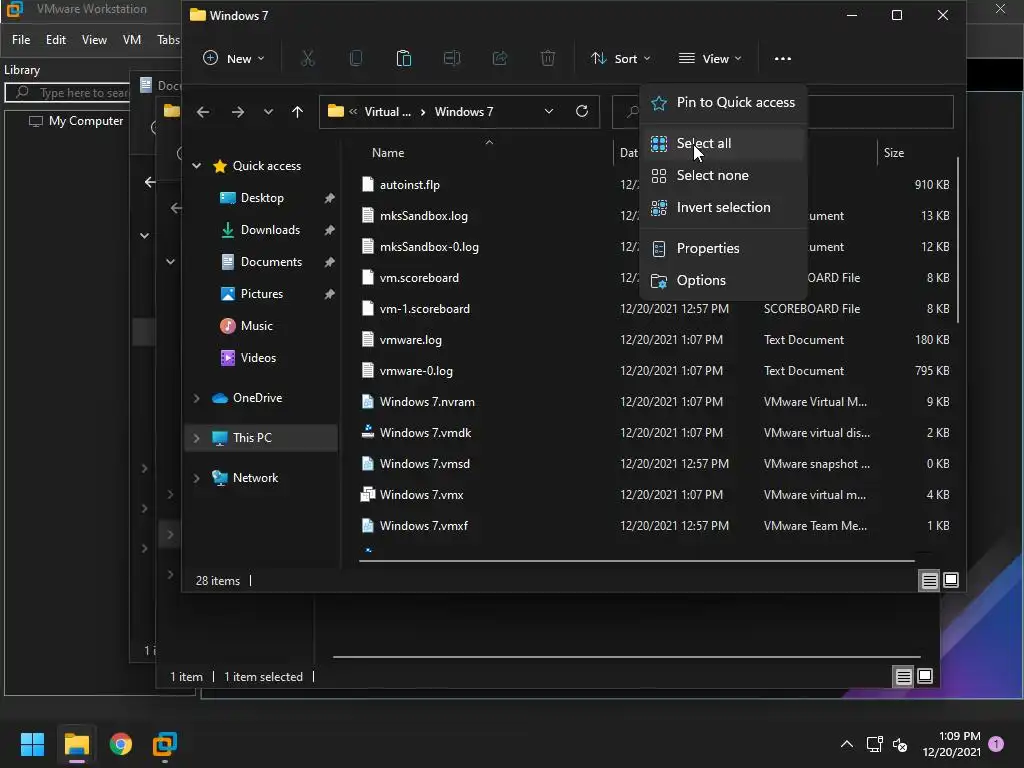Click the Cut scissors icon in toolbar
Screen dimensions: 1024x768
[308, 59]
